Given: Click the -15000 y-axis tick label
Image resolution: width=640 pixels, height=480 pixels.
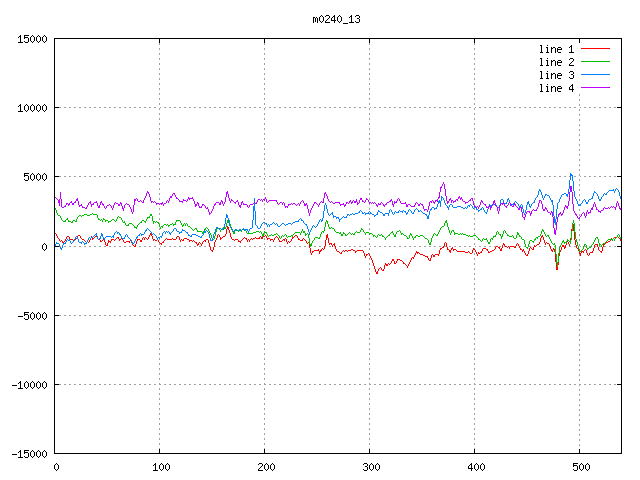Looking at the screenshot, I should tap(28, 453).
